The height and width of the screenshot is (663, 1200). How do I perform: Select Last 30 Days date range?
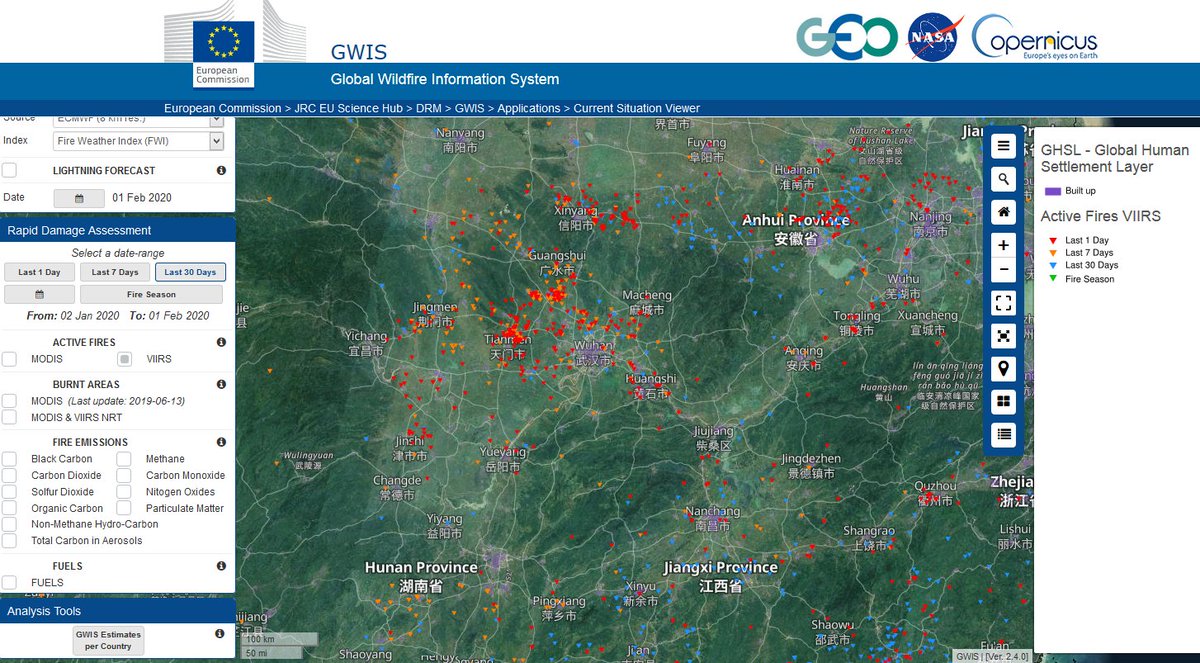tap(190, 272)
